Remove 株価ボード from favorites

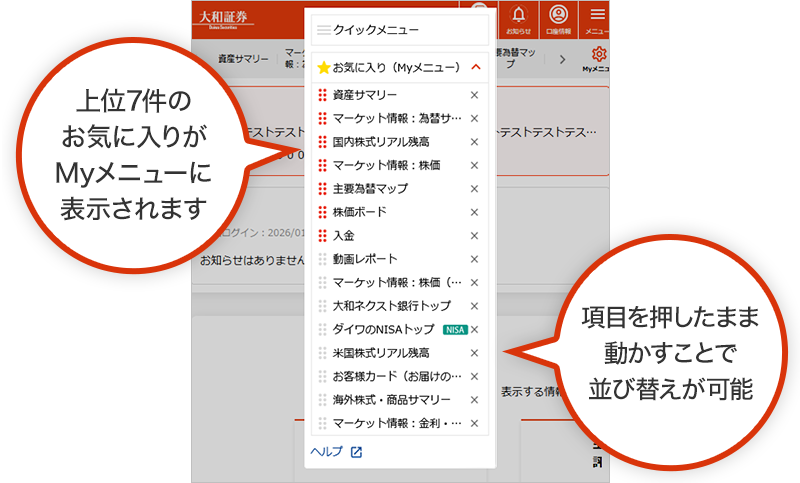[474, 212]
